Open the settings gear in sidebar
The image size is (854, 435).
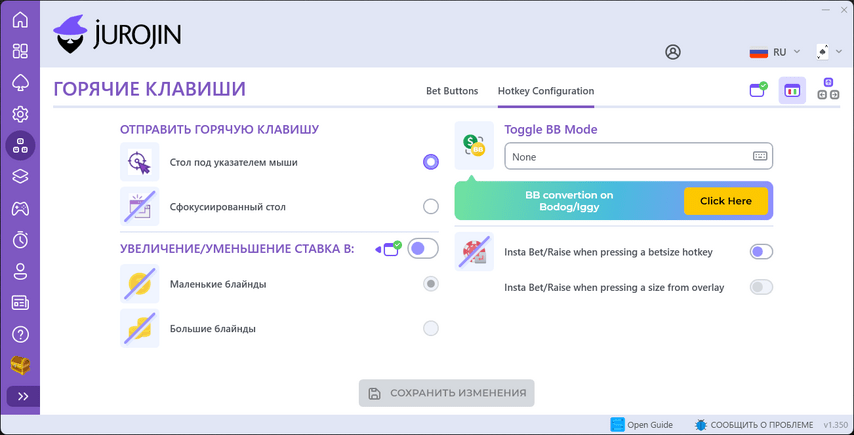tap(20, 114)
